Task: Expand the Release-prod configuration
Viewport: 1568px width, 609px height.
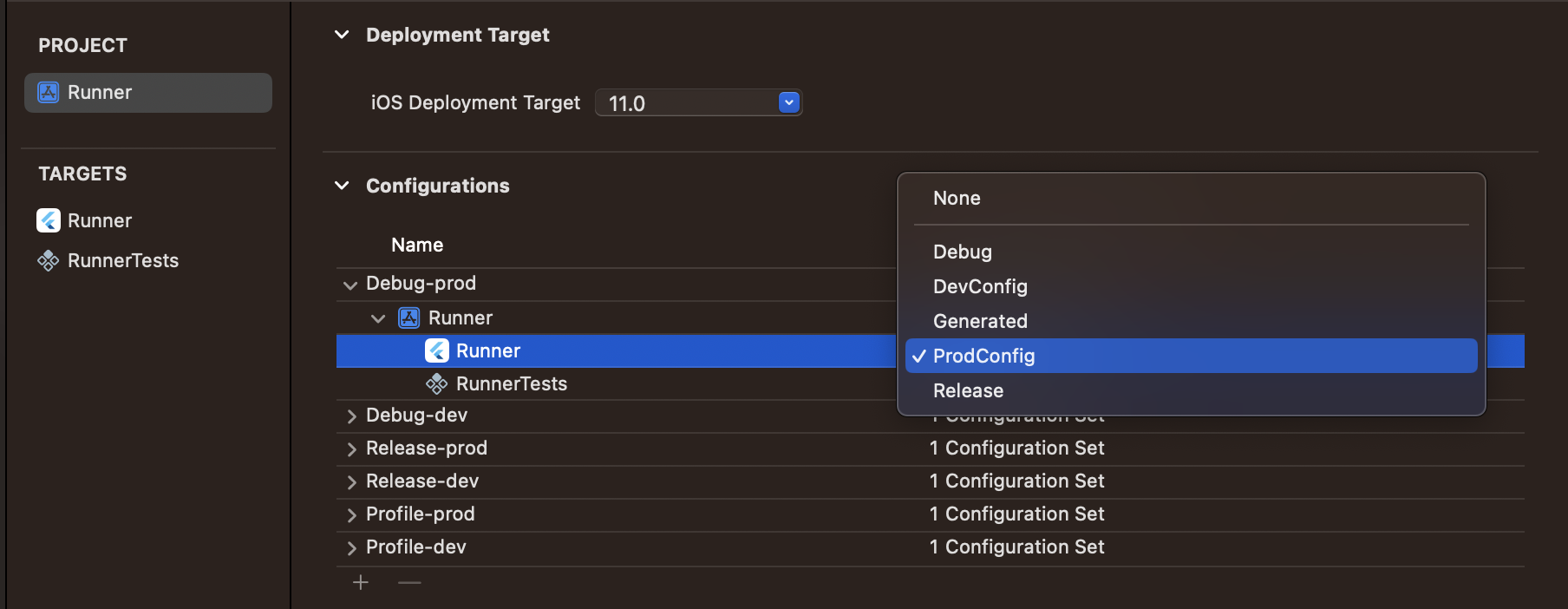Action: point(351,449)
